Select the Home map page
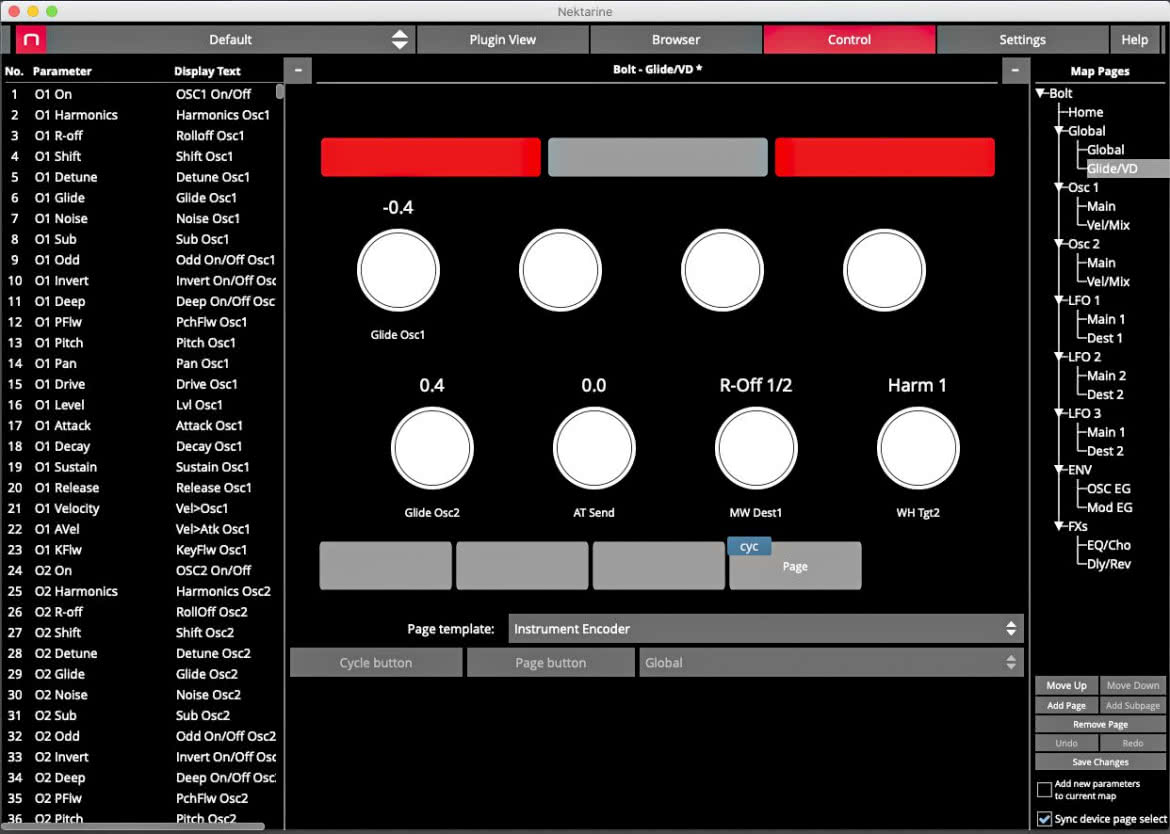 pos(1085,112)
